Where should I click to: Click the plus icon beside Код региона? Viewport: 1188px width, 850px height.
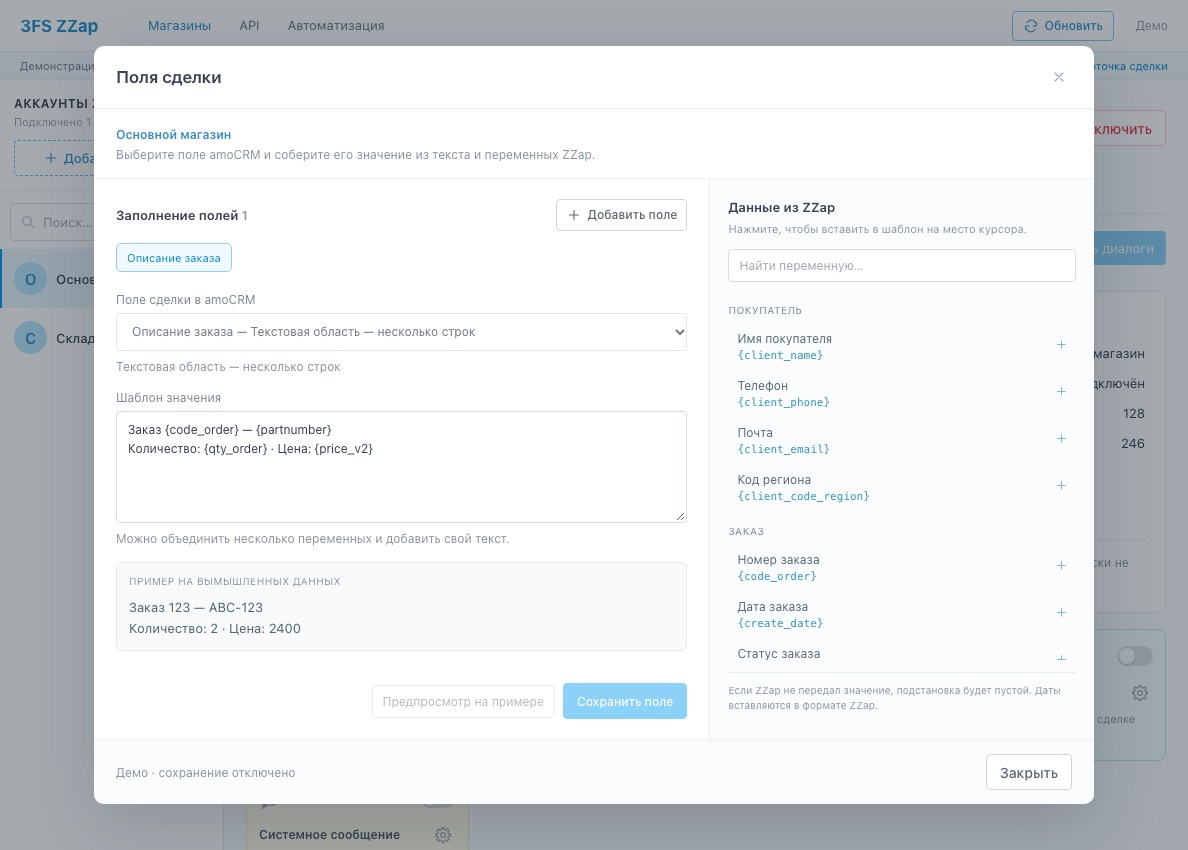pyautogui.click(x=1061, y=486)
